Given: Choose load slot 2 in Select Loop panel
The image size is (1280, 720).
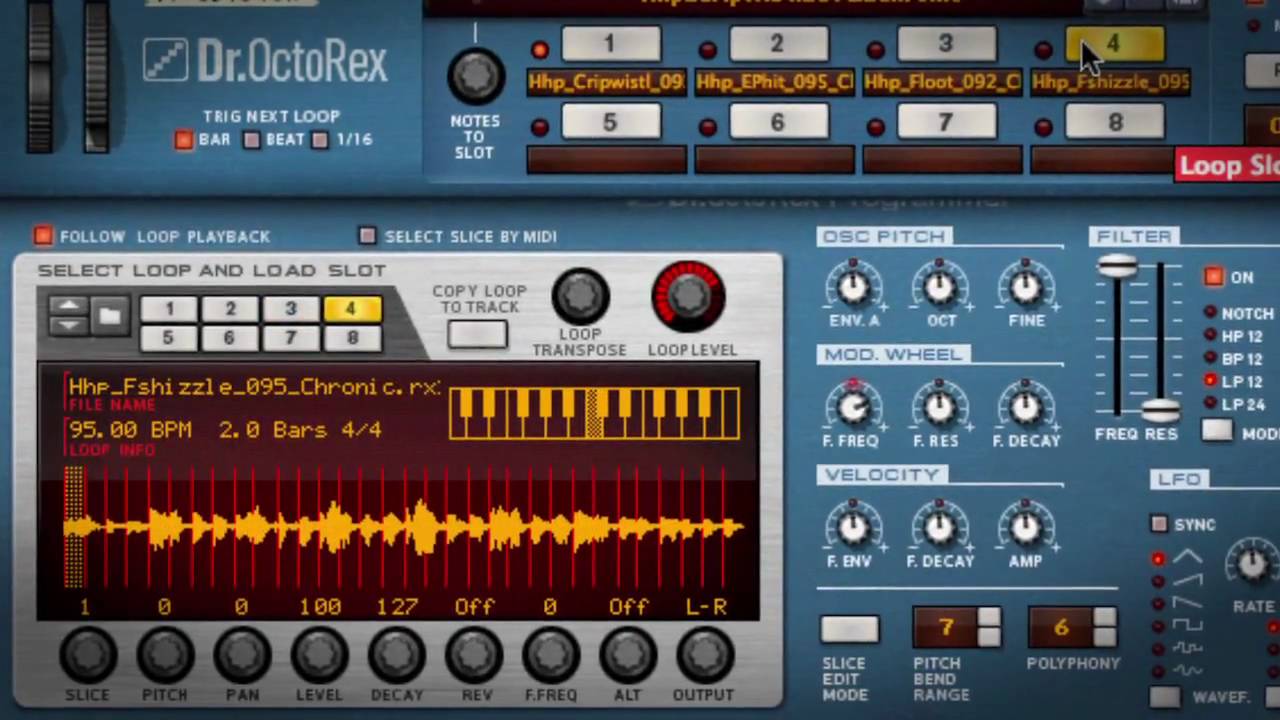Looking at the screenshot, I should pyautogui.click(x=229, y=309).
